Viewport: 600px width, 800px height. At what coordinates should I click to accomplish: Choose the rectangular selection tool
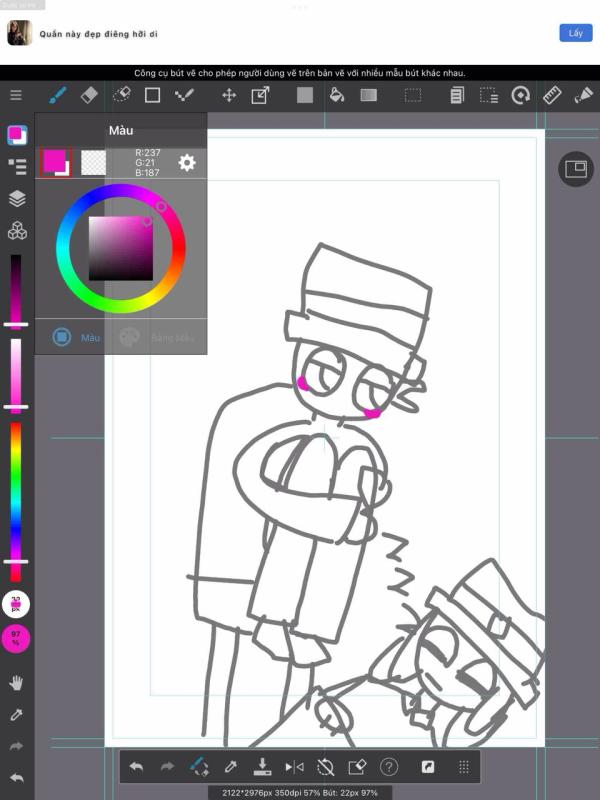point(413,95)
